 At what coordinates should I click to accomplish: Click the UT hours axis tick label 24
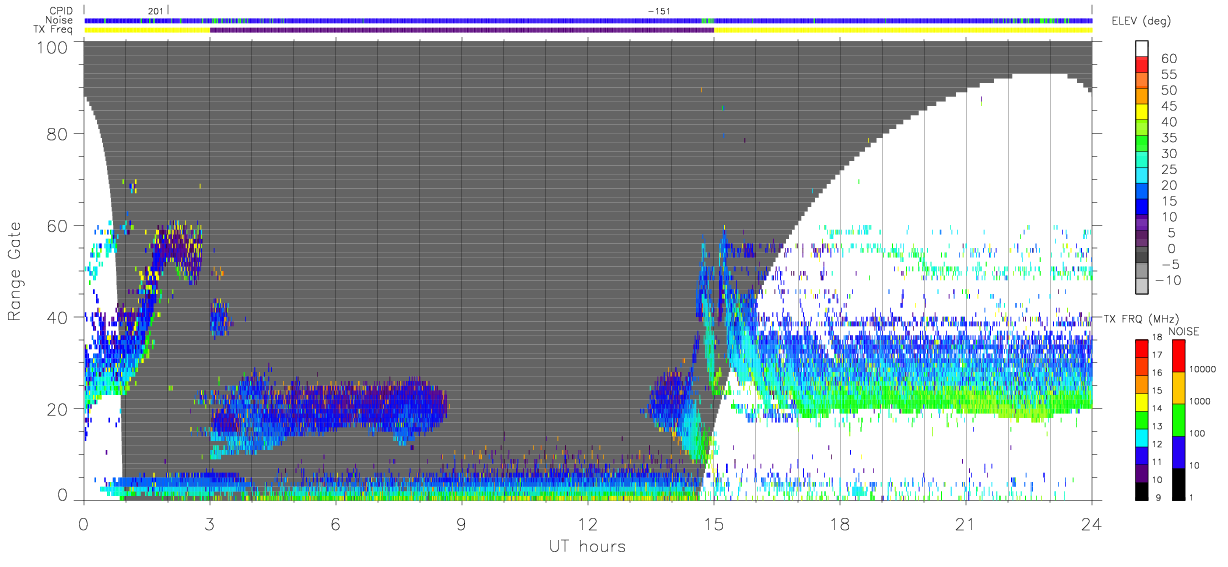[1091, 523]
